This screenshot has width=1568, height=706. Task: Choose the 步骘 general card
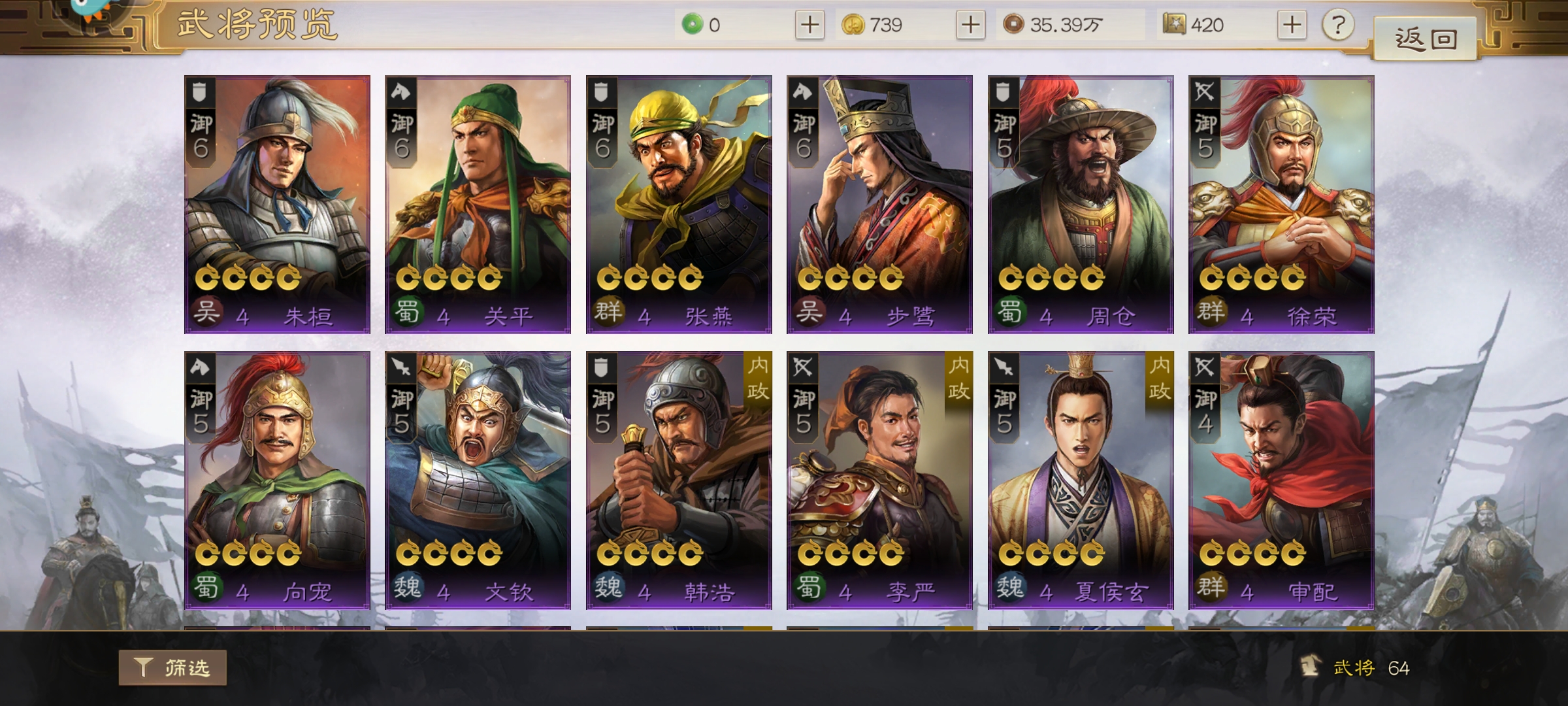point(879,205)
